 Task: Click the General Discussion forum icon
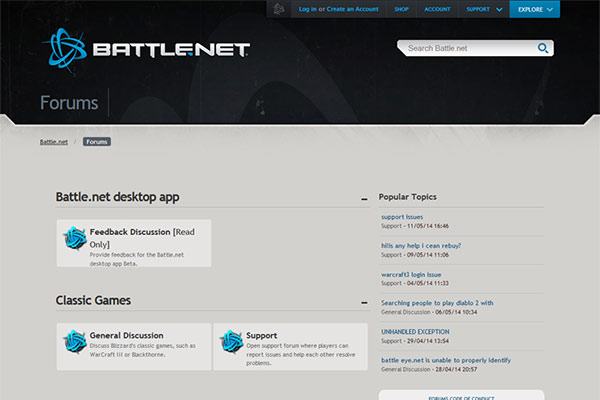coord(74,341)
